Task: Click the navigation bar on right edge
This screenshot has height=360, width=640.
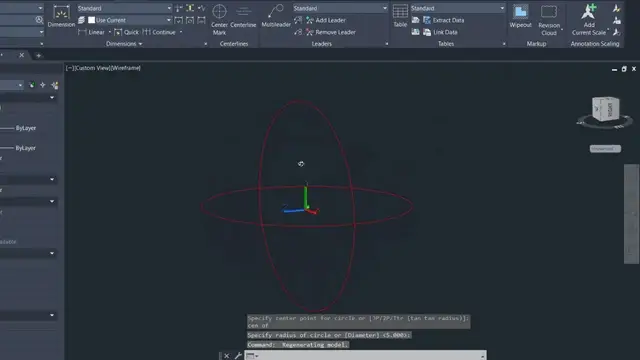Action: 631,214
